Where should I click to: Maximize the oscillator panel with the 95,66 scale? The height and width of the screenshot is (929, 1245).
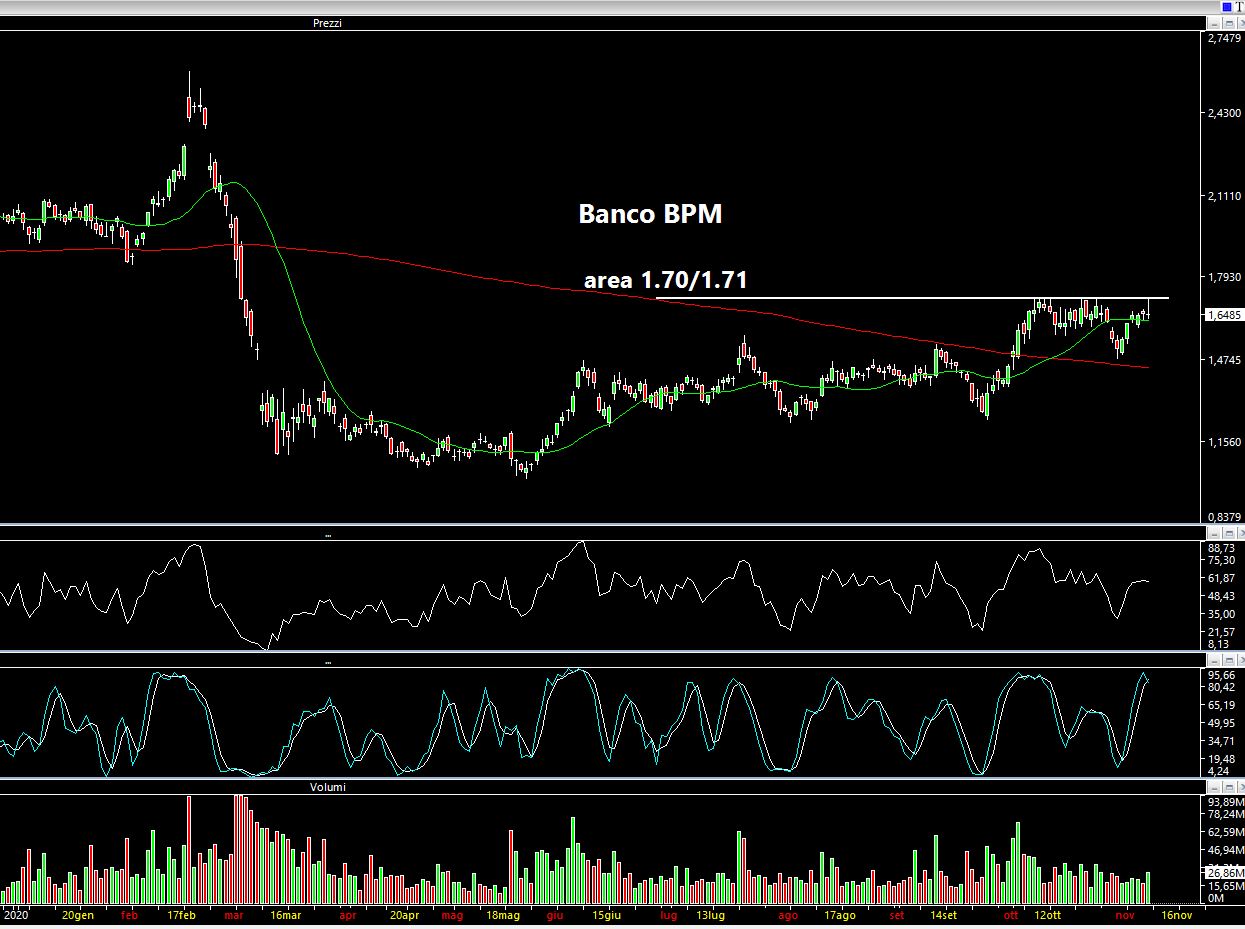(1228, 661)
